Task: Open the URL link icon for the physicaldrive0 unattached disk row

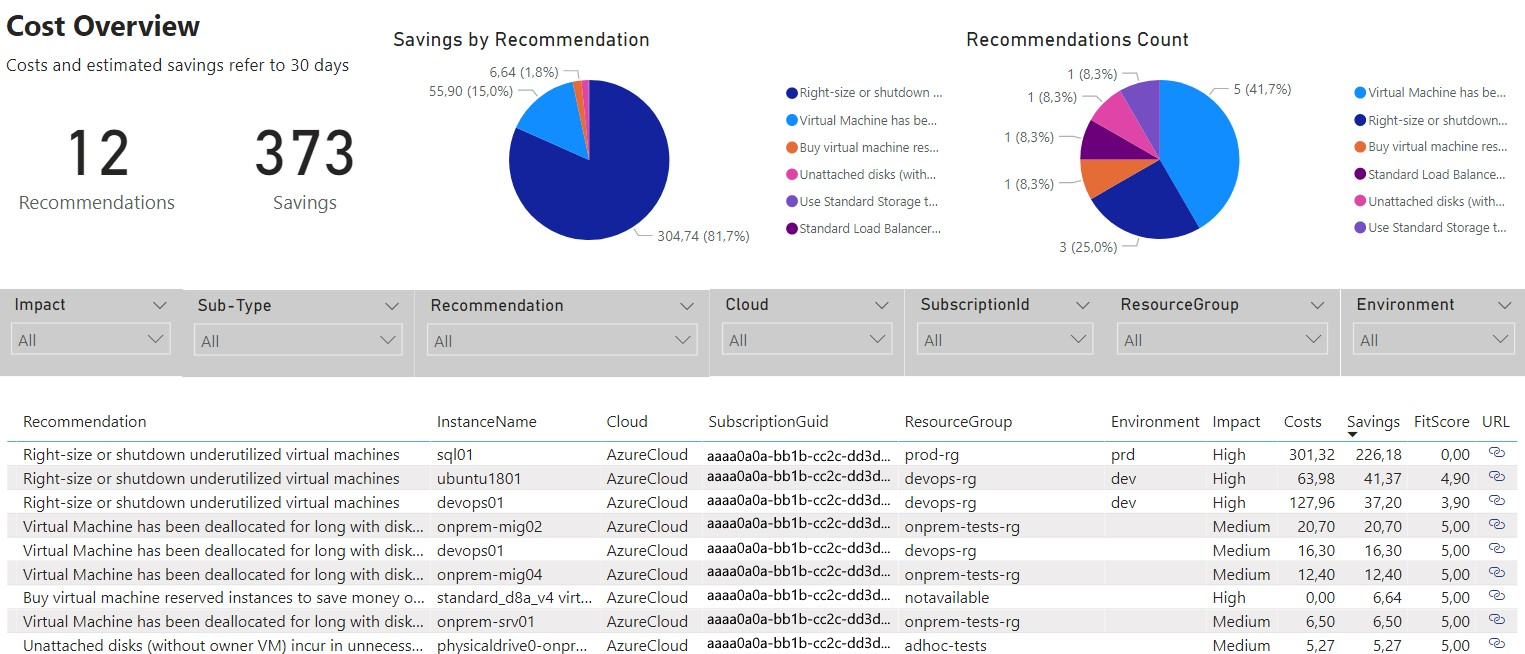Action: point(1496,645)
